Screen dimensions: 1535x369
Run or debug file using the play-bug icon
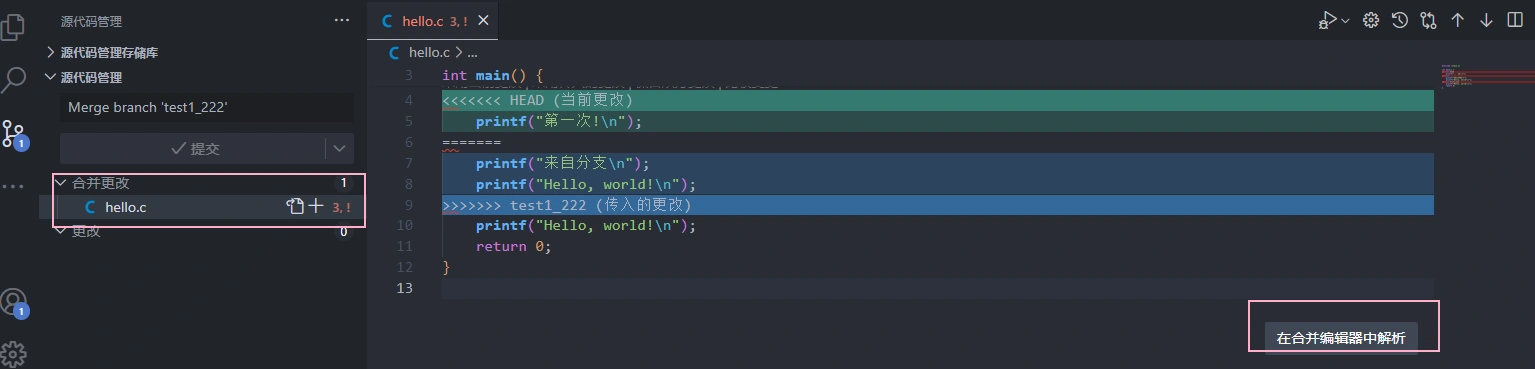tap(1327, 20)
